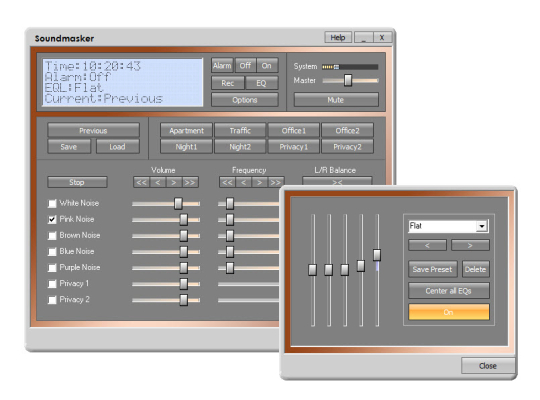Click the time and alarm LCD display
The height and width of the screenshot is (400, 540).
(123, 82)
